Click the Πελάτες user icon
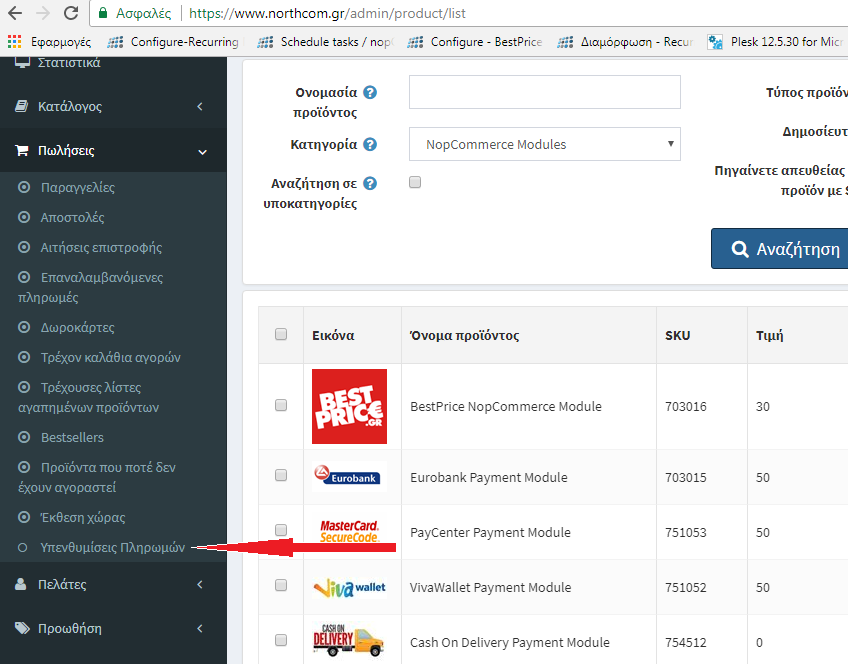This screenshot has width=848, height=664. (x=21, y=584)
